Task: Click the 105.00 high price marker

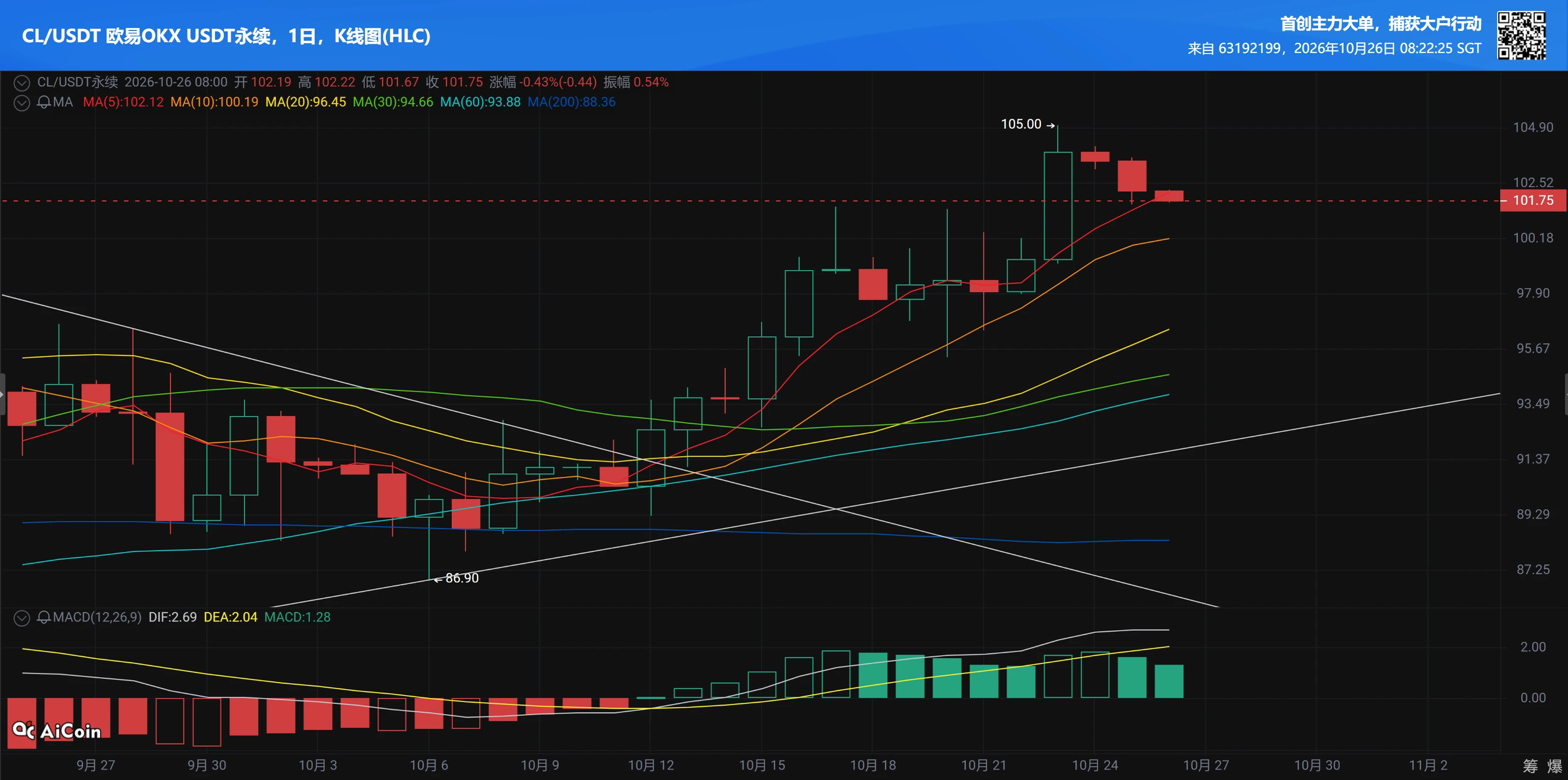Action: pos(1027,124)
